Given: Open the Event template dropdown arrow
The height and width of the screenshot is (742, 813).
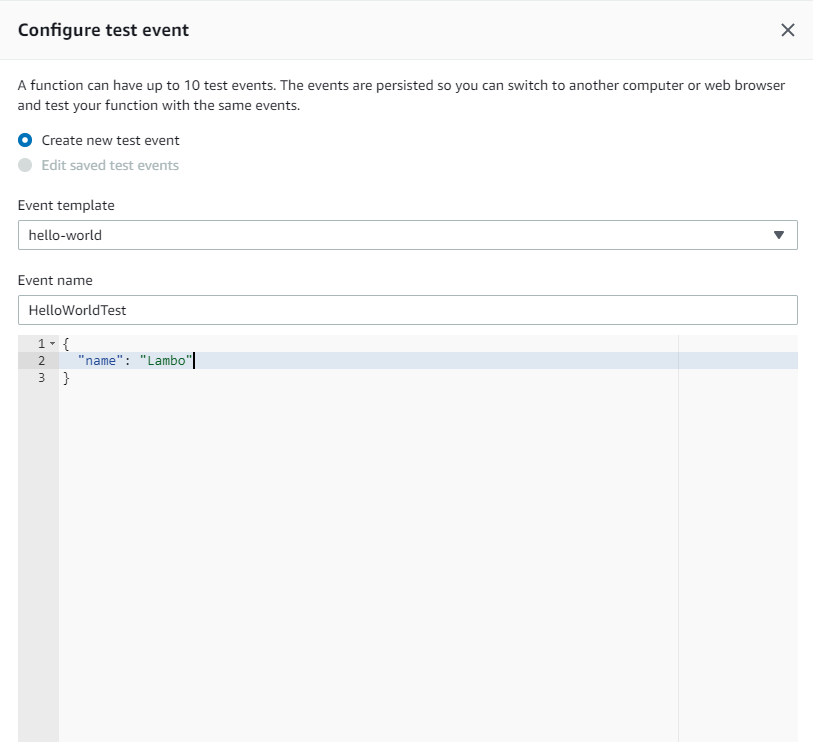Looking at the screenshot, I should 778,235.
